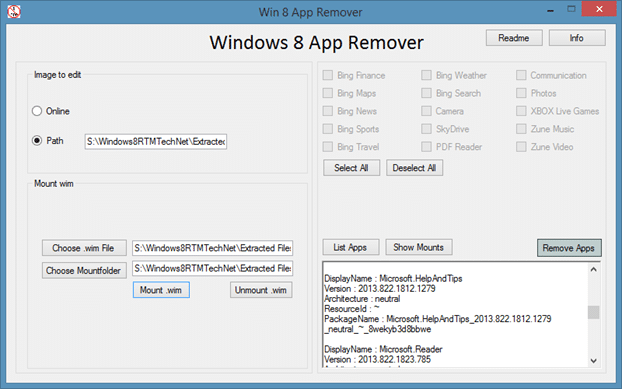
Task: Click the output log scrollbar thumb
Action: [x=593, y=312]
